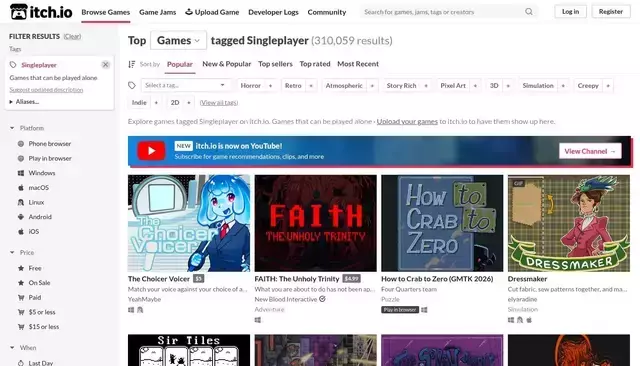Add the 3D tag with plus
The width and height of the screenshot is (640, 366).
[x=508, y=86]
